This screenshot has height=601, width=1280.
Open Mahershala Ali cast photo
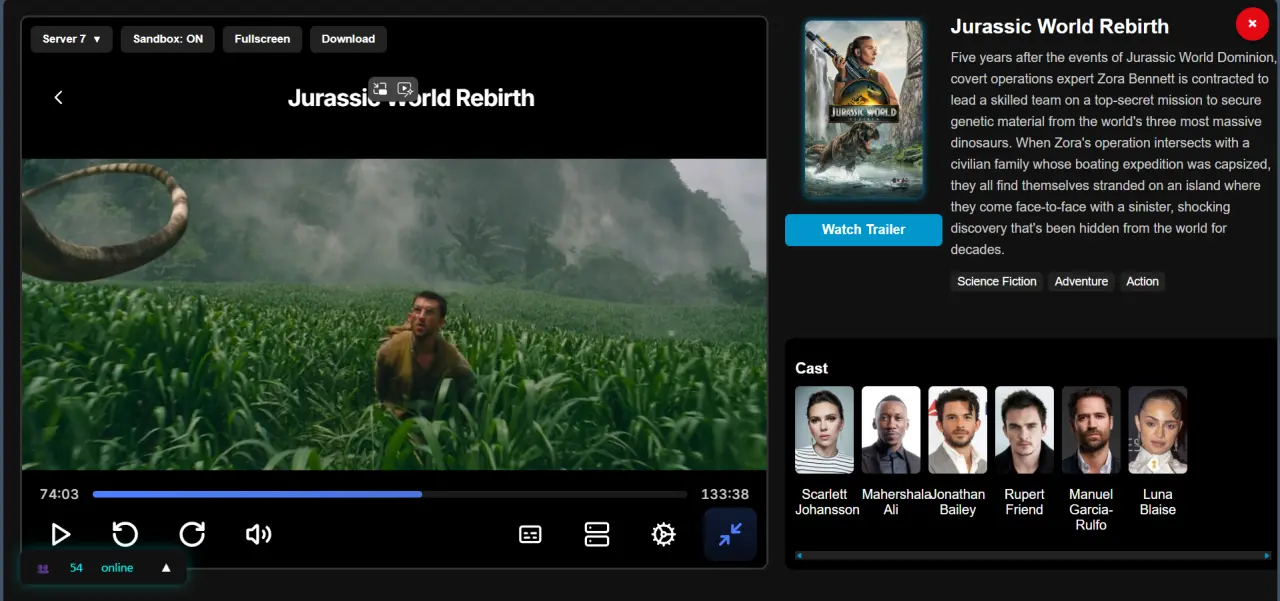click(x=891, y=430)
